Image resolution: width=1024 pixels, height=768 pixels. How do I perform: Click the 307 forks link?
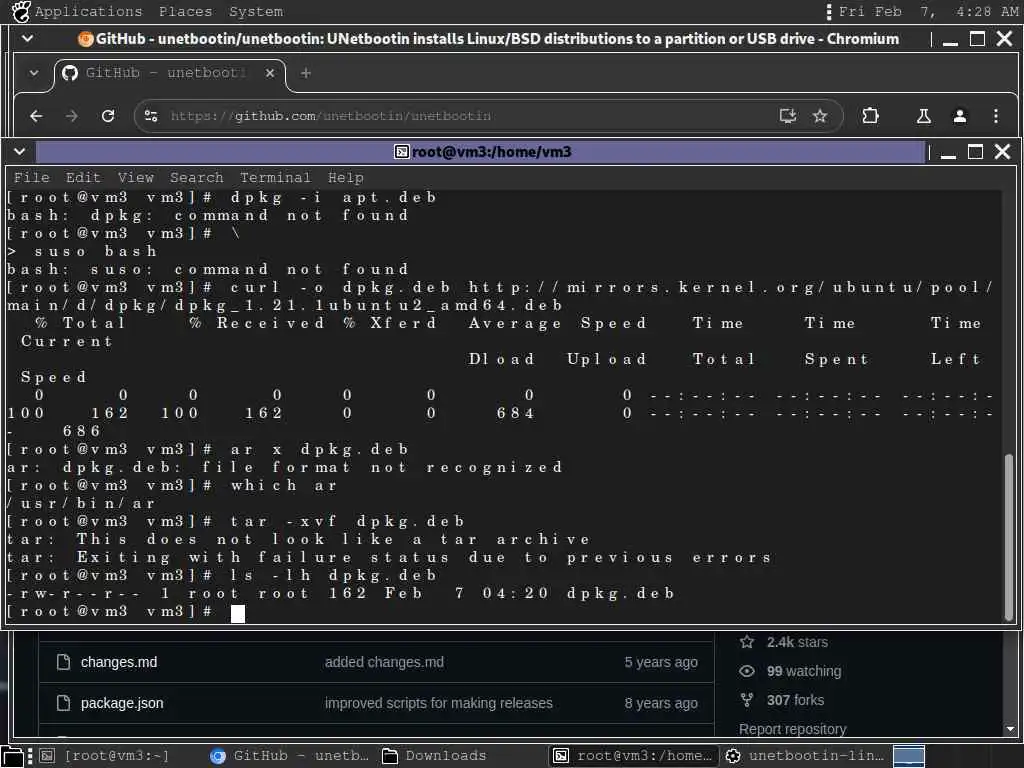tap(795, 700)
